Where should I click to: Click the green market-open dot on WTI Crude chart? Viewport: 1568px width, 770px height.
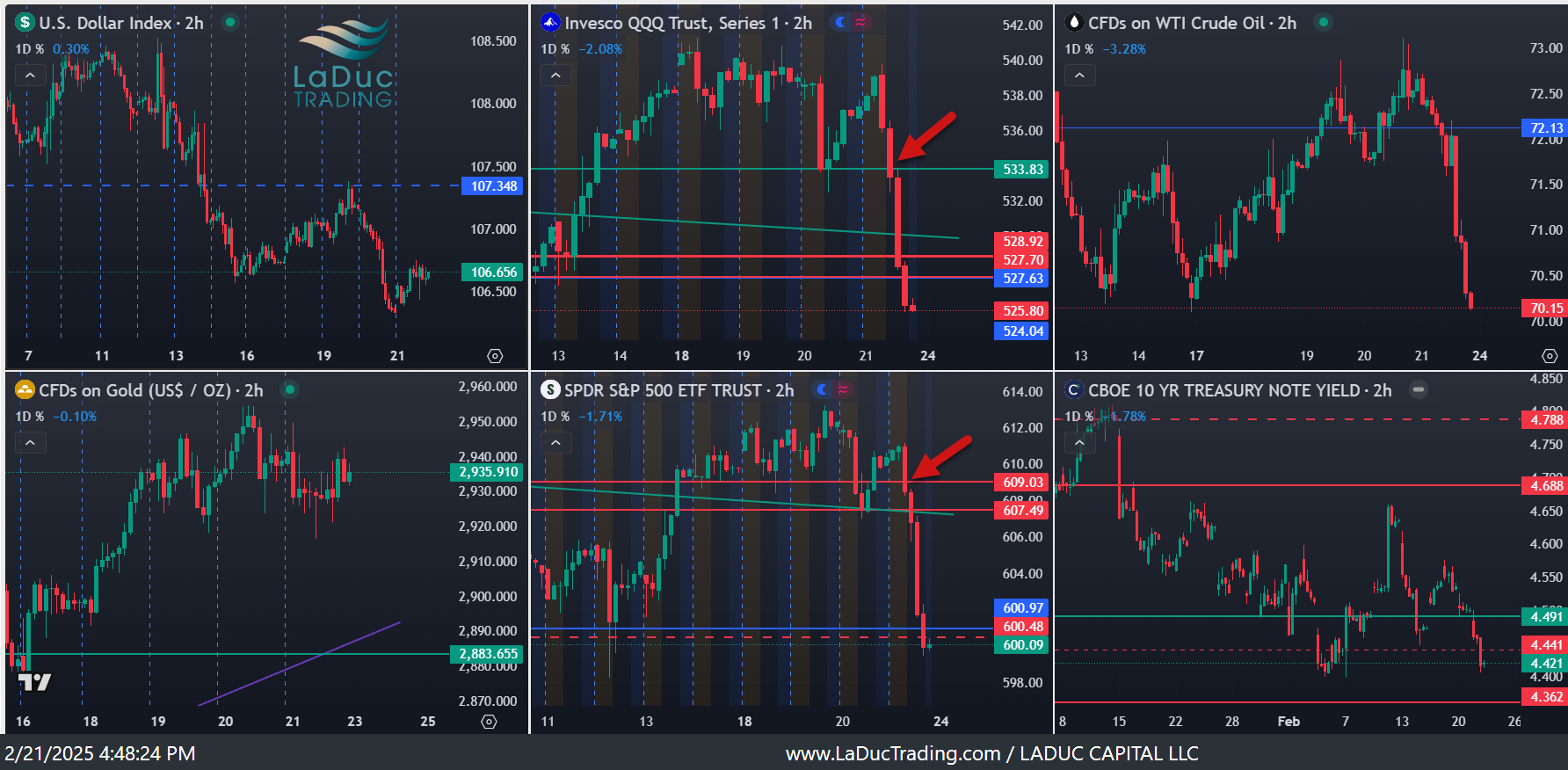(1324, 22)
